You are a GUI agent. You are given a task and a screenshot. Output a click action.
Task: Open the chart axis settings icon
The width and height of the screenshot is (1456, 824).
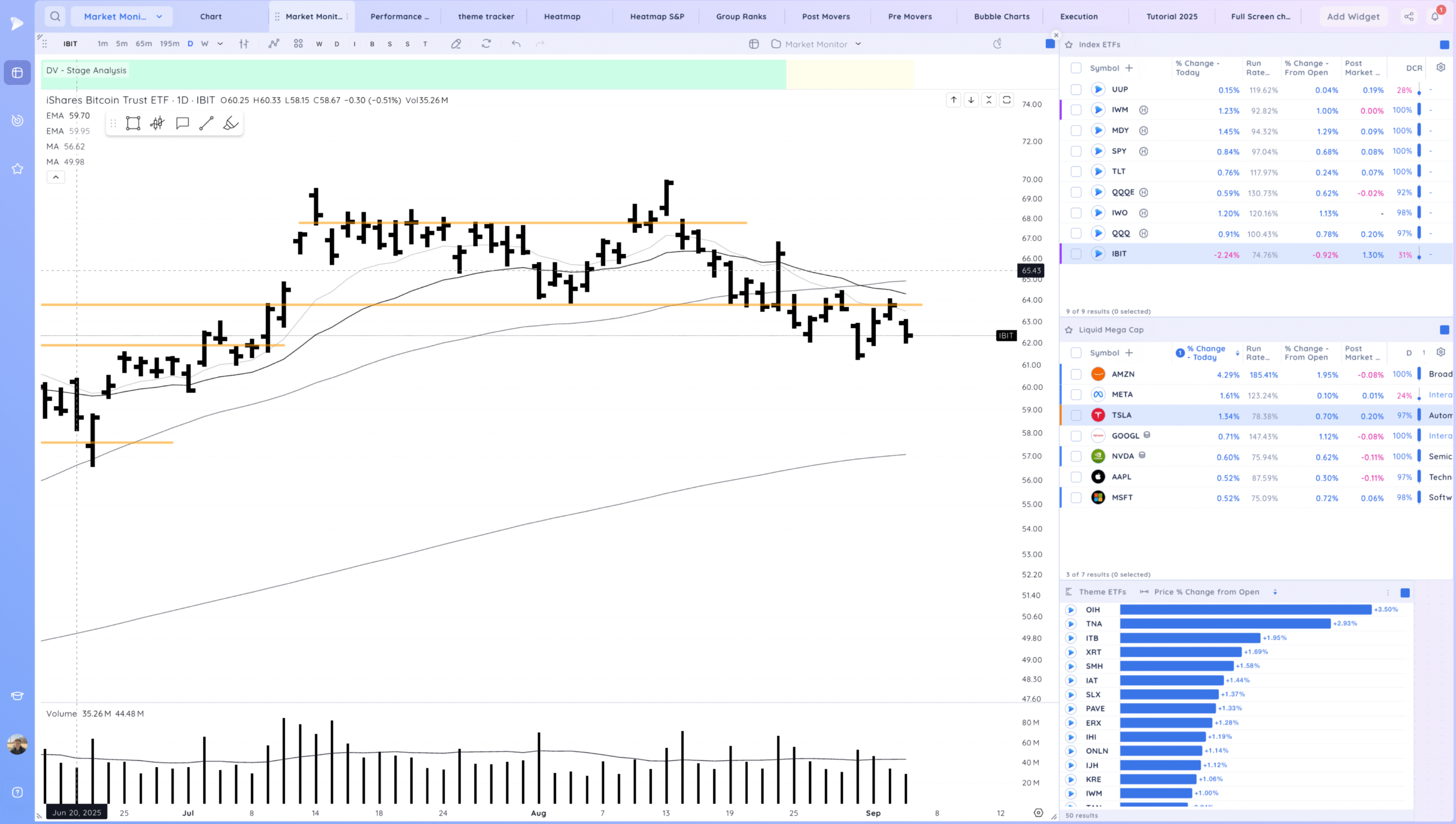[x=1039, y=813]
